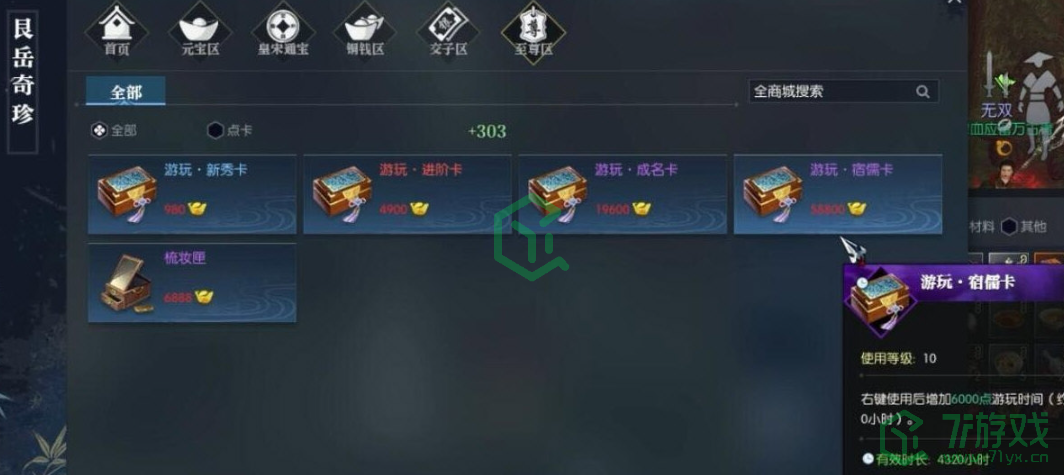This screenshot has height=475, width=1064.
Task: Go to the 铜钱区 section icon
Action: (364, 32)
